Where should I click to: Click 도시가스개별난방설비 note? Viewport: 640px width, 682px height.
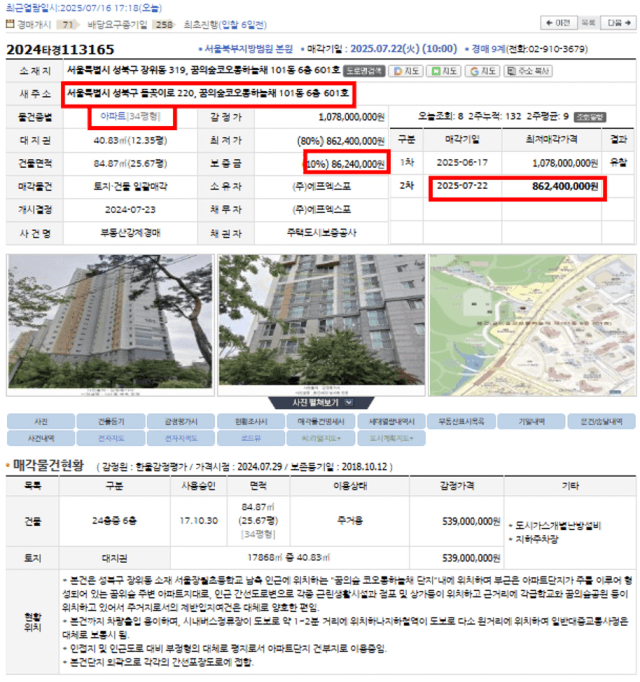pos(558,525)
